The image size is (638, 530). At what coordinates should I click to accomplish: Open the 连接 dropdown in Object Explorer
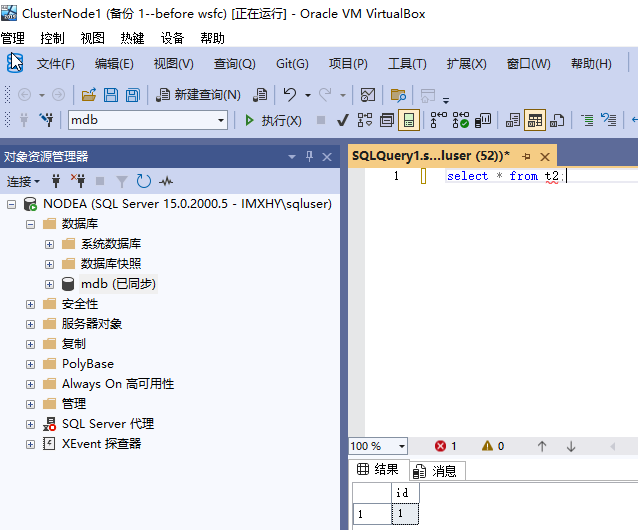[x=23, y=181]
